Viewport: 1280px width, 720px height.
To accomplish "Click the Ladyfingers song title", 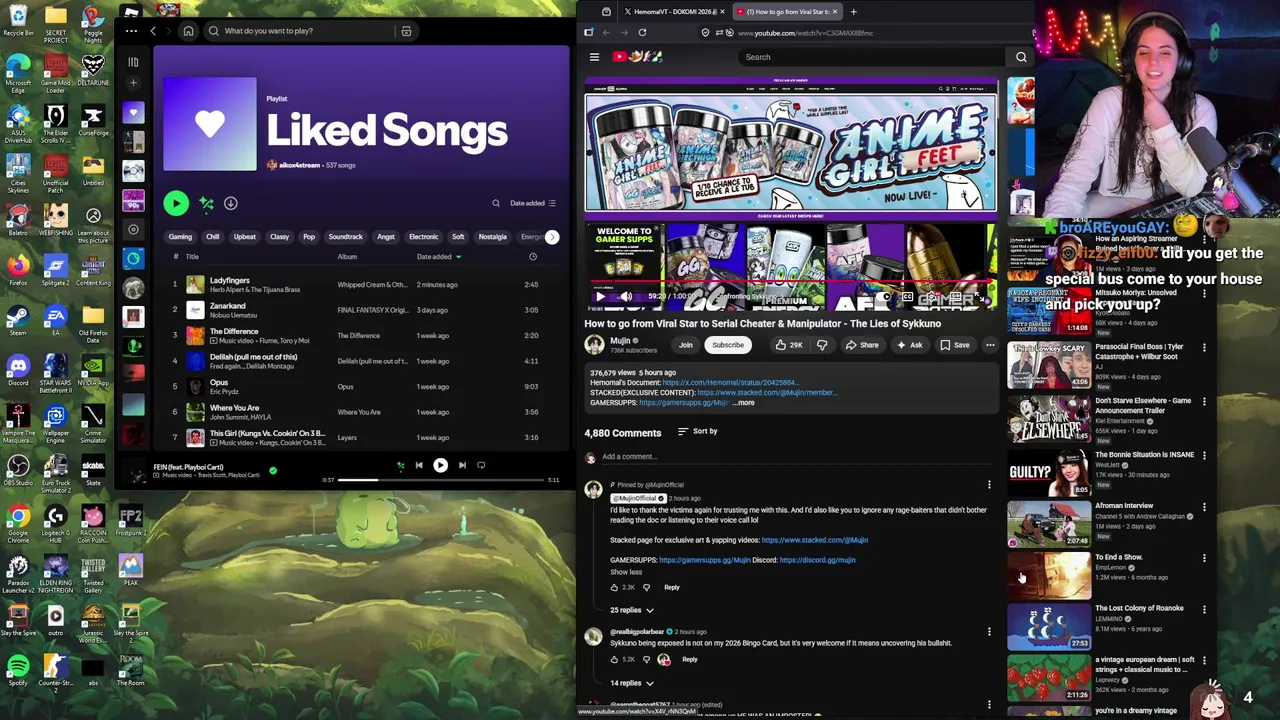I will point(230,280).
